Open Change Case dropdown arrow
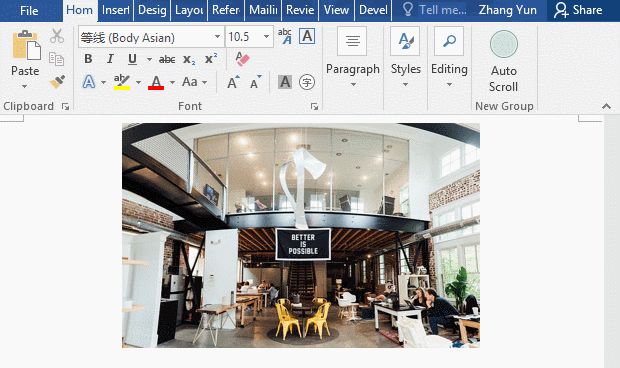620x368 pixels. point(204,82)
